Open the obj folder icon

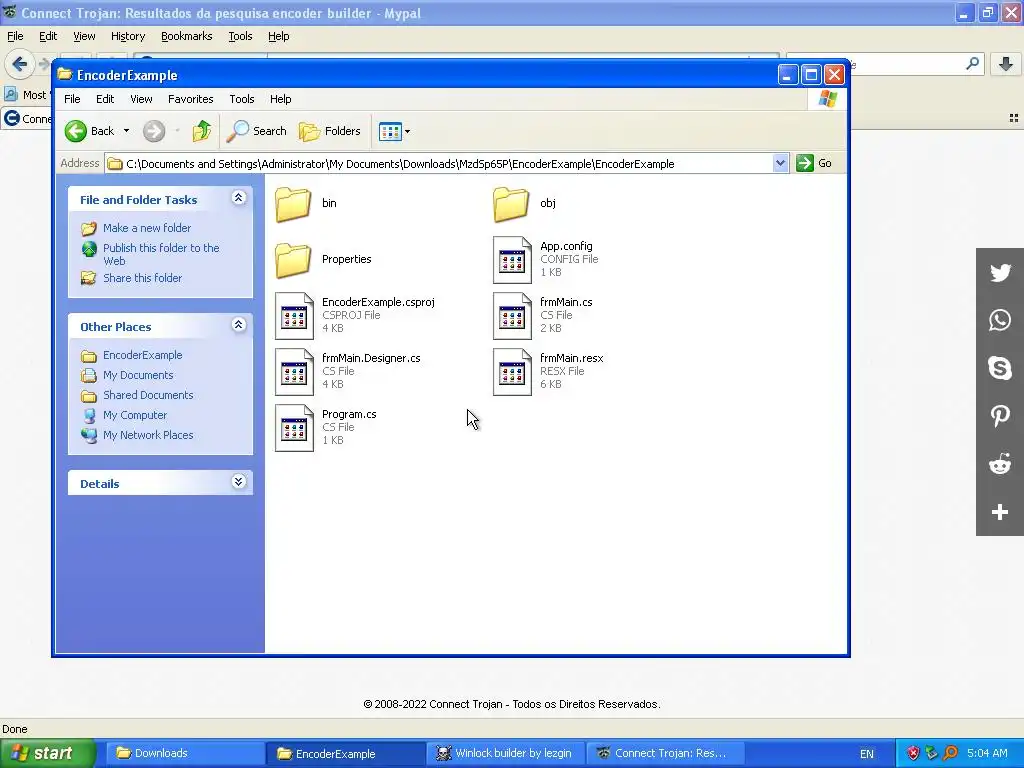pos(511,204)
